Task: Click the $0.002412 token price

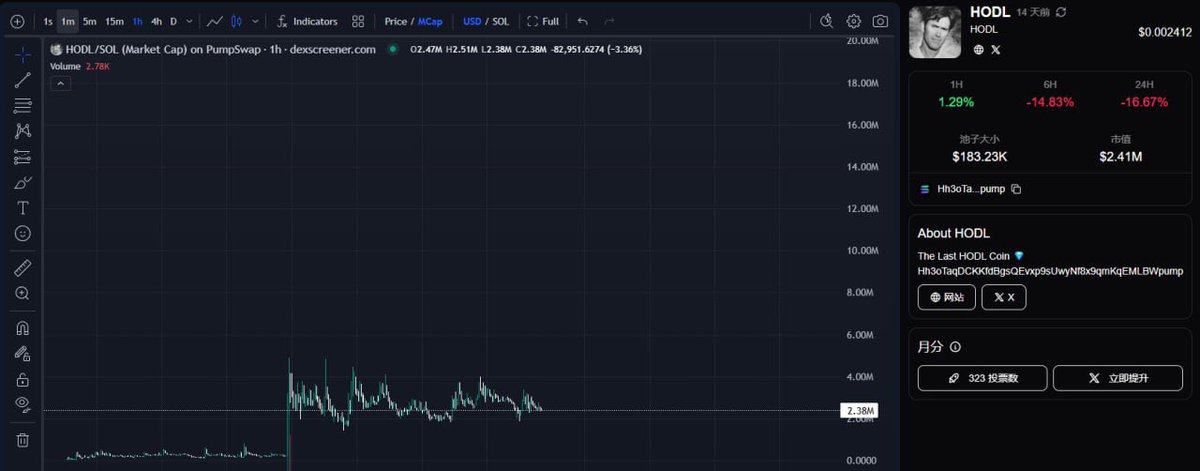Action: (x=1165, y=32)
